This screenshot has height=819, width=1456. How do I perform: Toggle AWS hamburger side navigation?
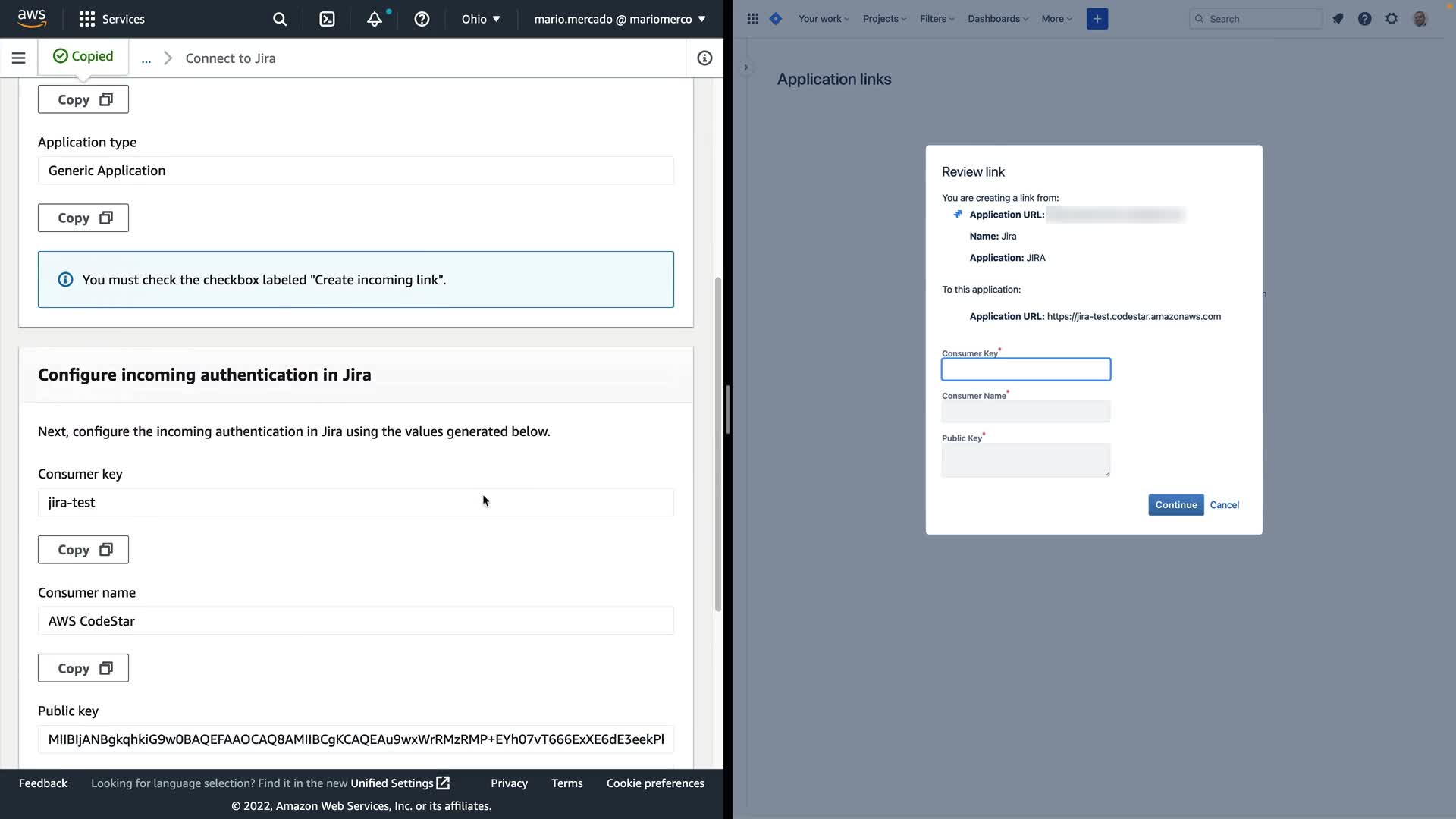coord(19,58)
